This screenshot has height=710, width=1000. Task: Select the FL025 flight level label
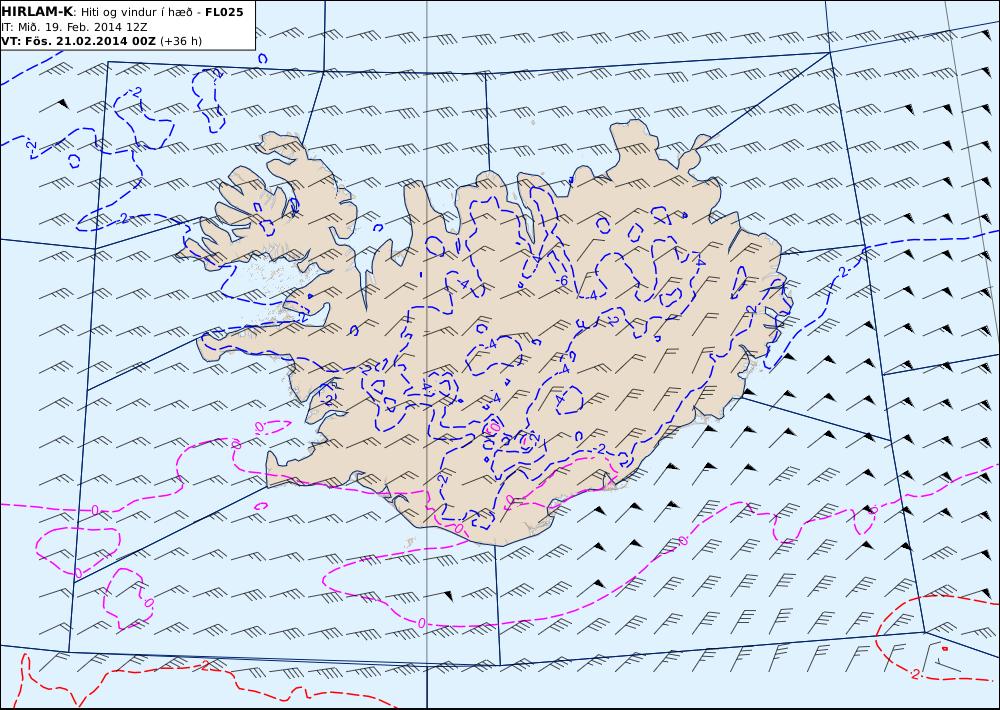pyautogui.click(x=224, y=12)
